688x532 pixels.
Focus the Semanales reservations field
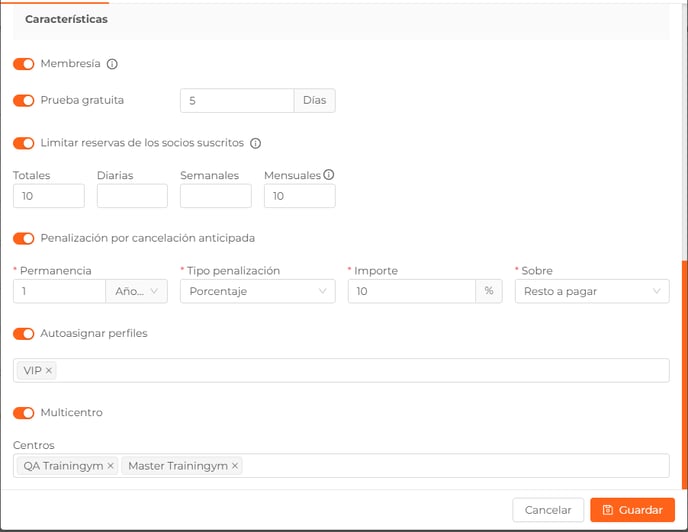(x=216, y=196)
